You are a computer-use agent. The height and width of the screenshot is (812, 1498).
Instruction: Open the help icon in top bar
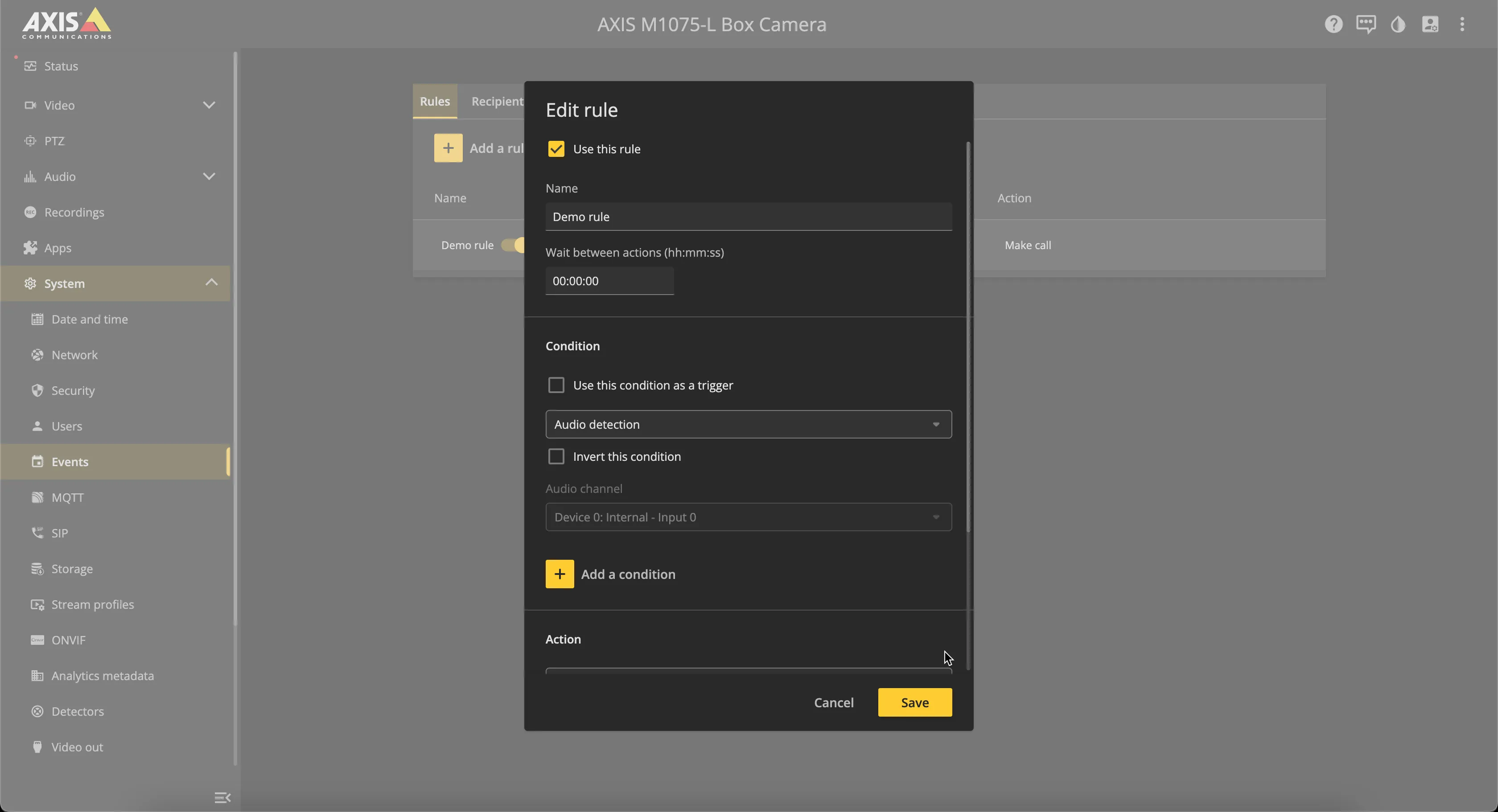(x=1333, y=24)
